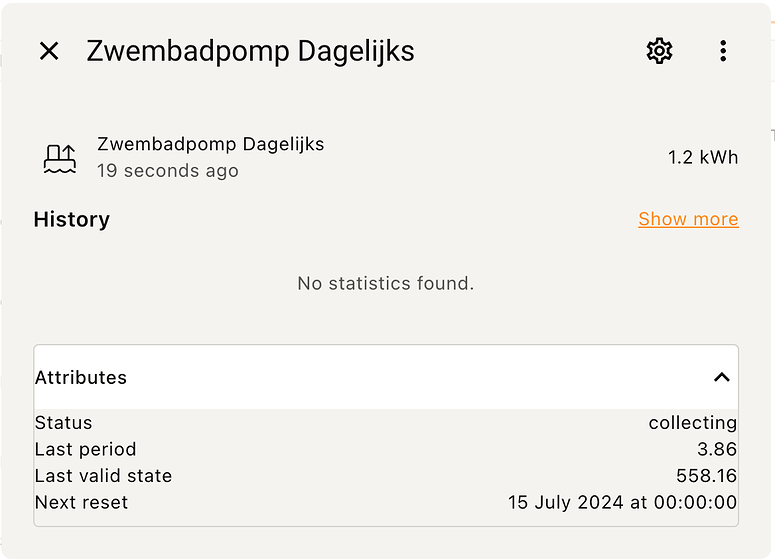Click the Next reset attribute label
Image resolution: width=775 pixels, height=559 pixels.
click(82, 503)
